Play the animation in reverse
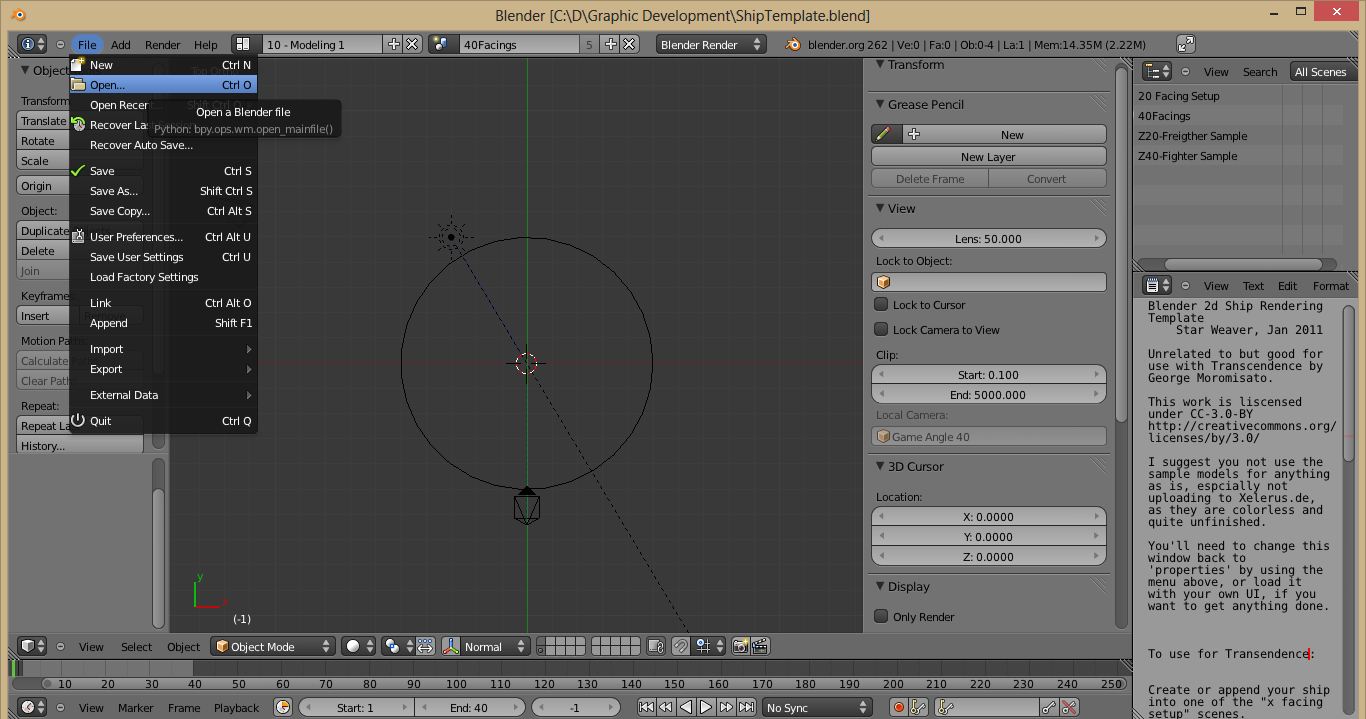The height and width of the screenshot is (719, 1366). [686, 707]
